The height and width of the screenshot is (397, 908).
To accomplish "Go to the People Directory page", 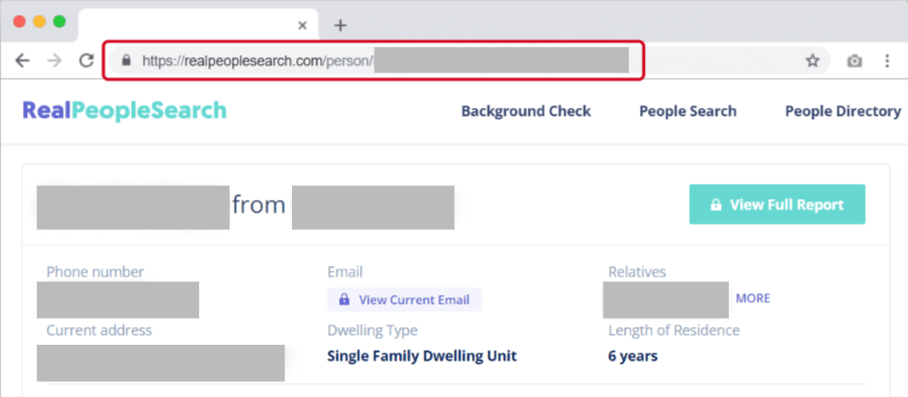I will pos(843,111).
